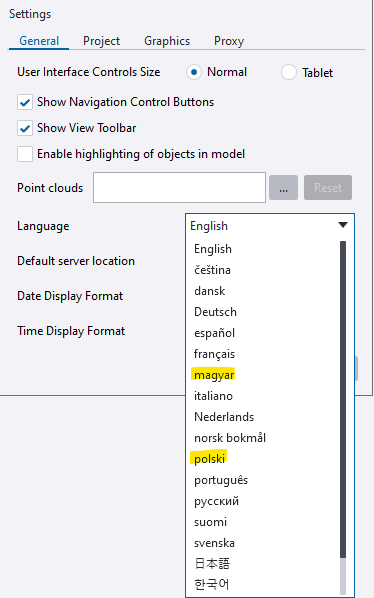Select Normal controls size radio button

tap(194, 72)
